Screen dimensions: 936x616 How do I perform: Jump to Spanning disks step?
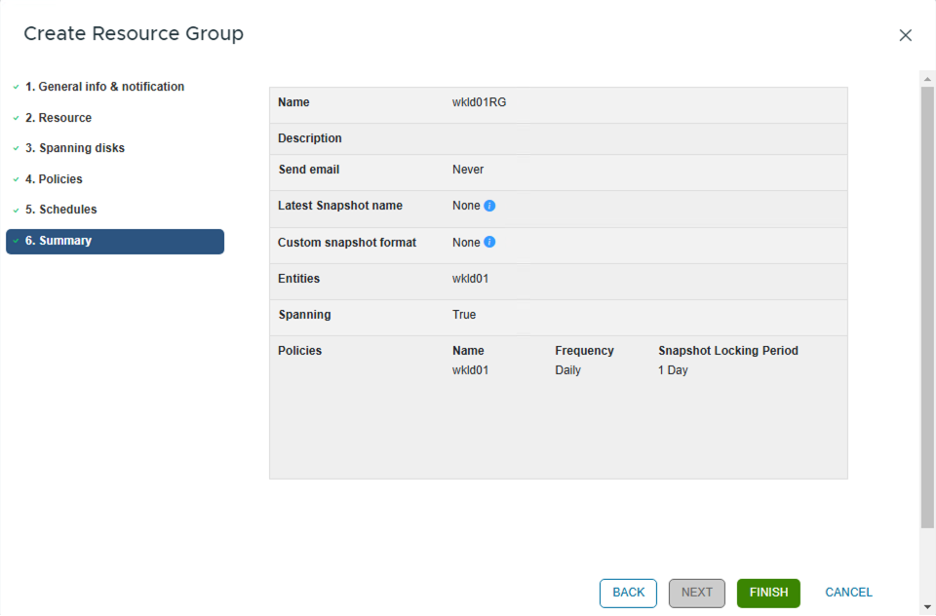click(x=75, y=148)
